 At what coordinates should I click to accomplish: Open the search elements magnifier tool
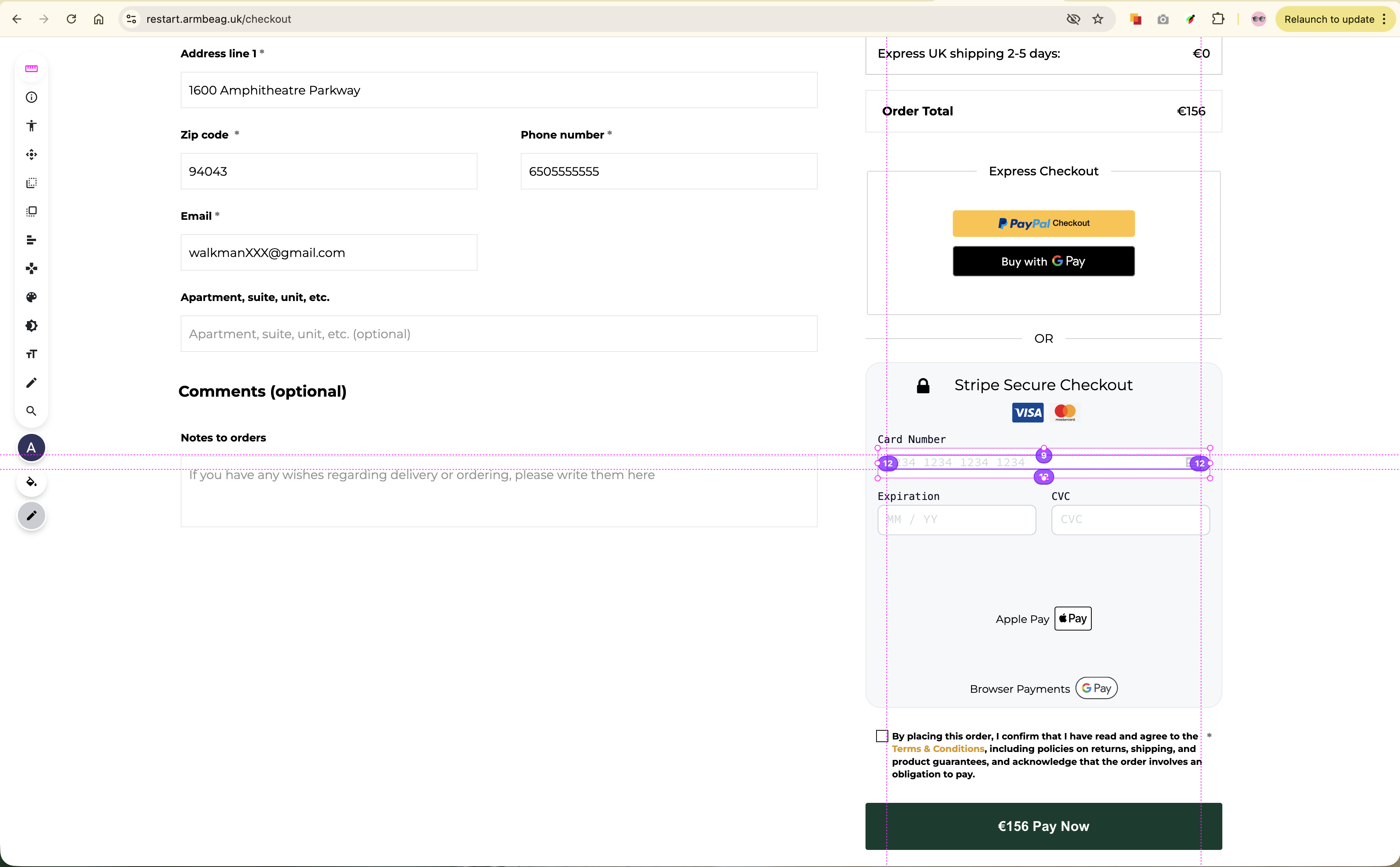(32, 411)
